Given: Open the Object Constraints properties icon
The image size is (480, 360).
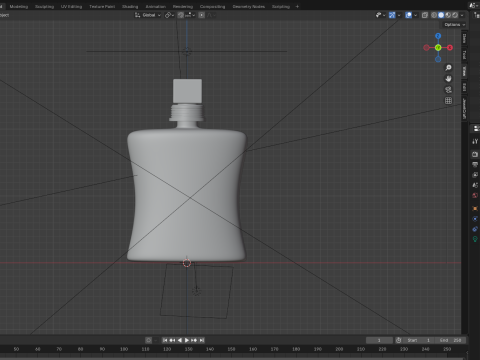Looking at the screenshot, I should pos(475,229).
